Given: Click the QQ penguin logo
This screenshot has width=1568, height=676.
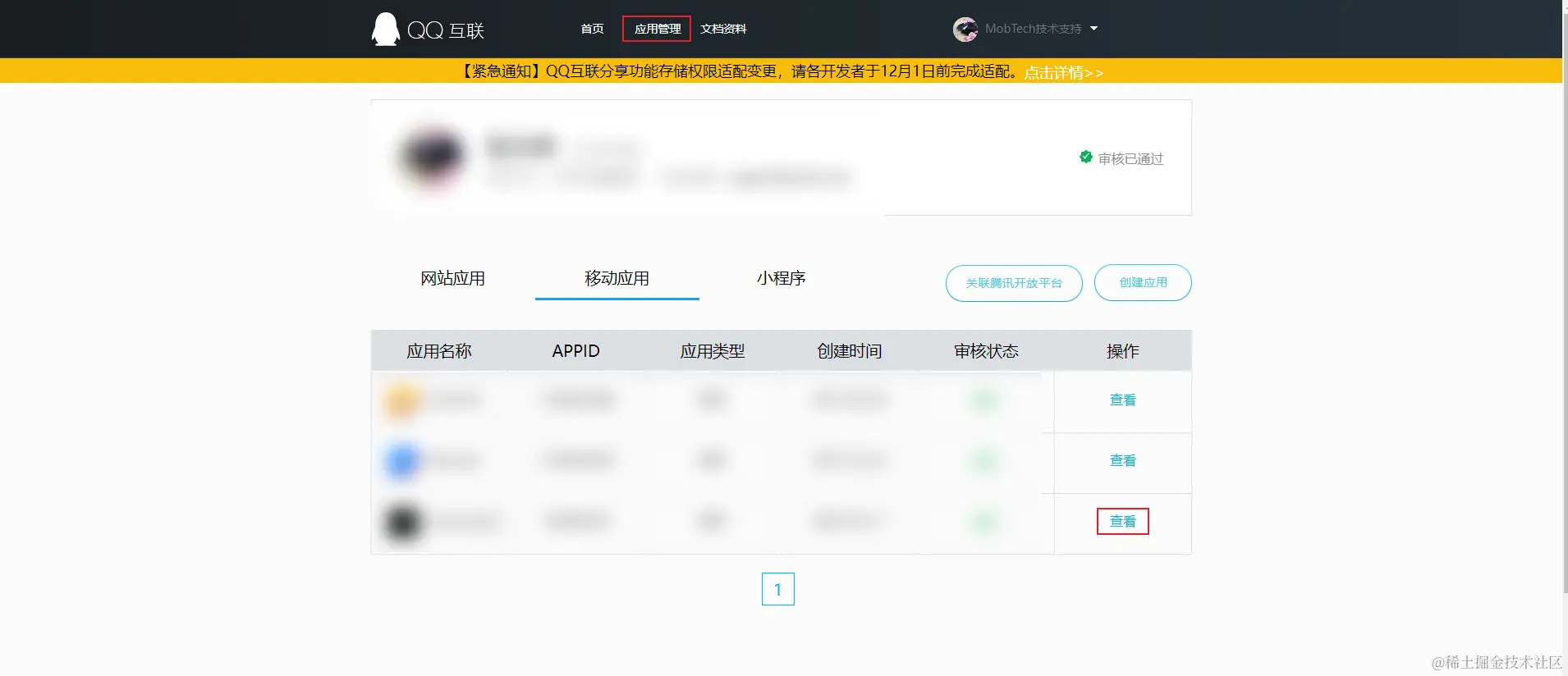Looking at the screenshot, I should pos(385,30).
